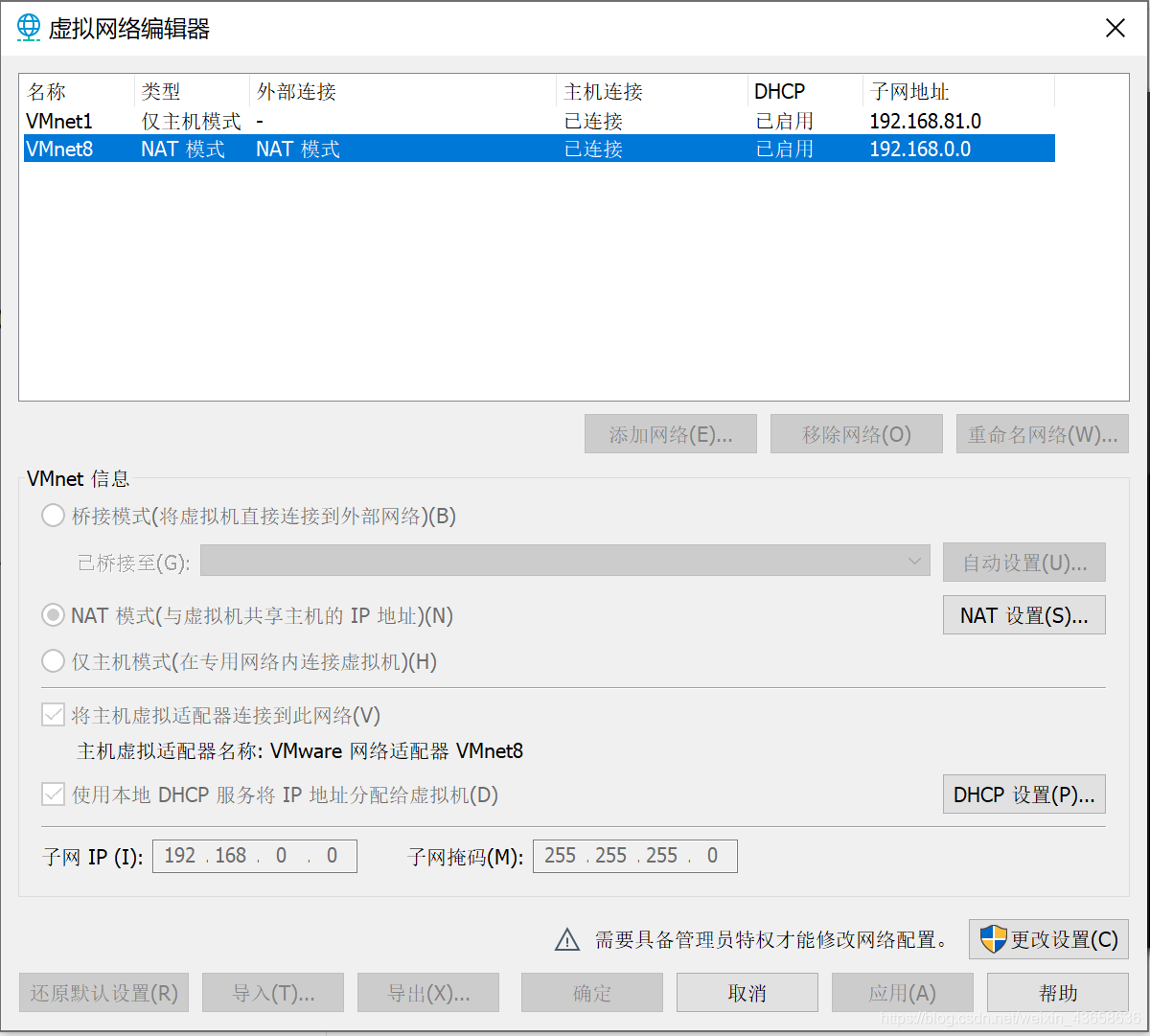Click the 应用(A) button

[x=903, y=993]
